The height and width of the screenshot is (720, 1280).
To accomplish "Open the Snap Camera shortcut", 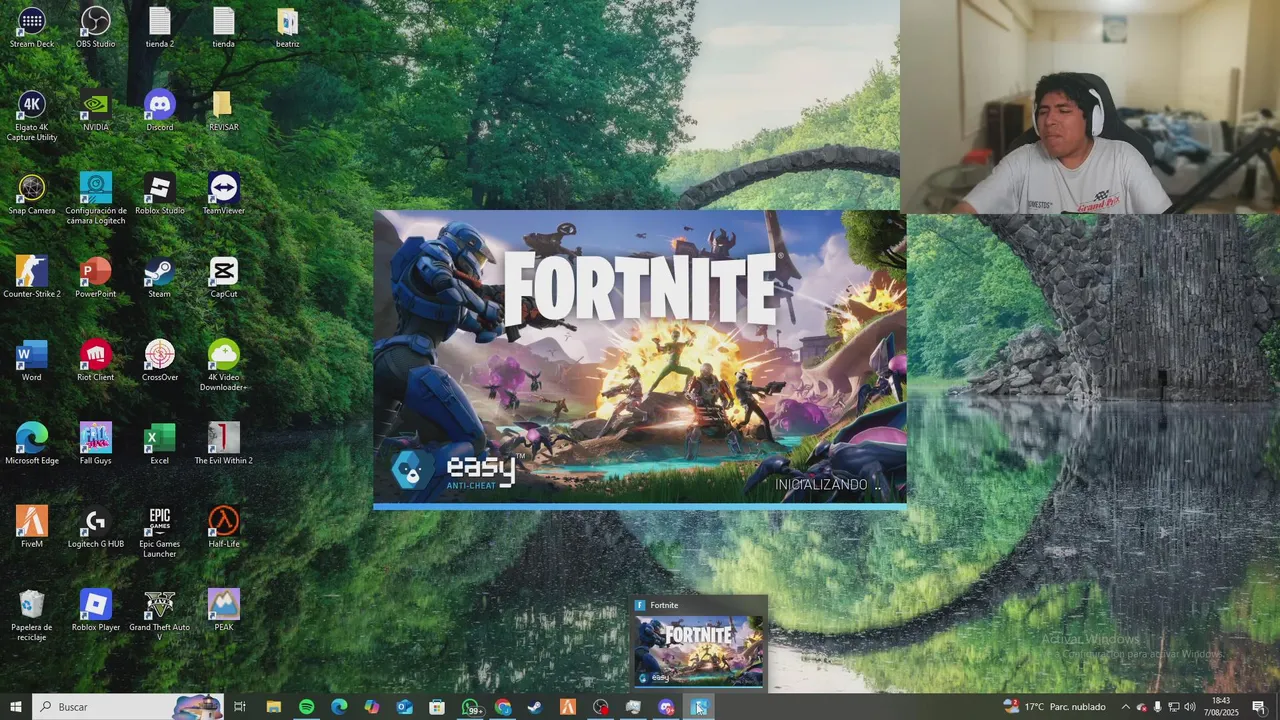I will pyautogui.click(x=32, y=194).
